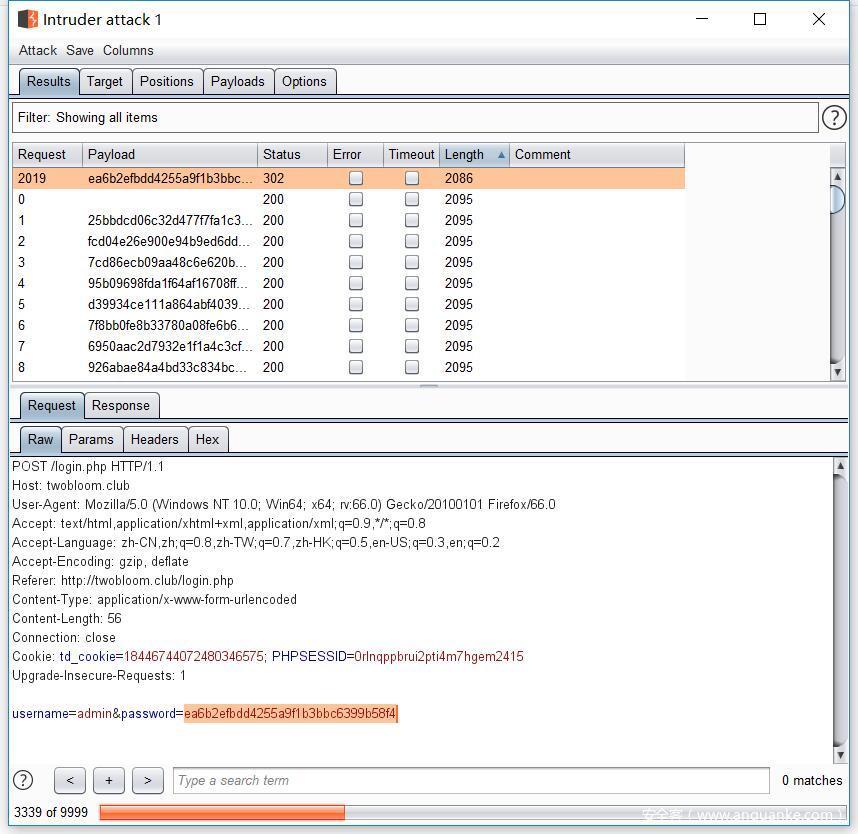Viewport: 858px width, 834px height.
Task: Open the Response tab
Action: pyautogui.click(x=120, y=406)
